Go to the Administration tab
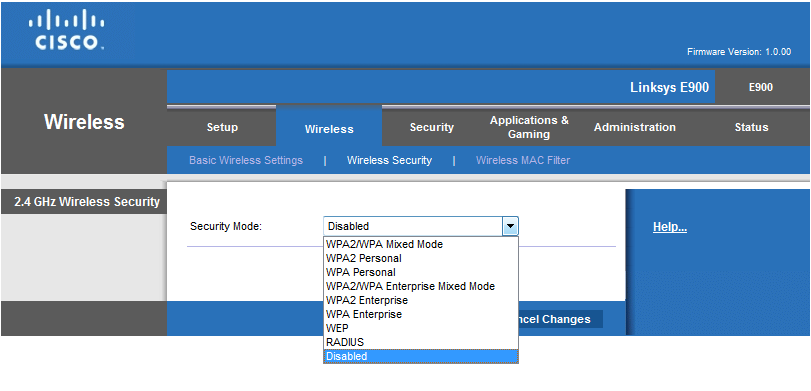This screenshot has height=391, width=811. pyautogui.click(x=635, y=127)
